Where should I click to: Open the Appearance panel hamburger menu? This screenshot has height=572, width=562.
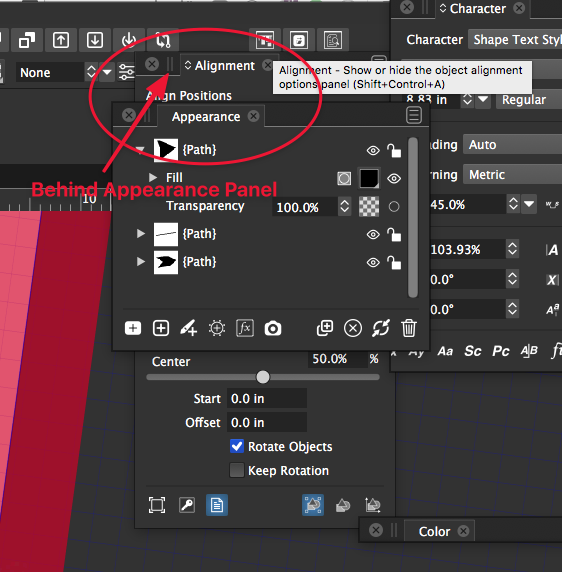coord(414,115)
